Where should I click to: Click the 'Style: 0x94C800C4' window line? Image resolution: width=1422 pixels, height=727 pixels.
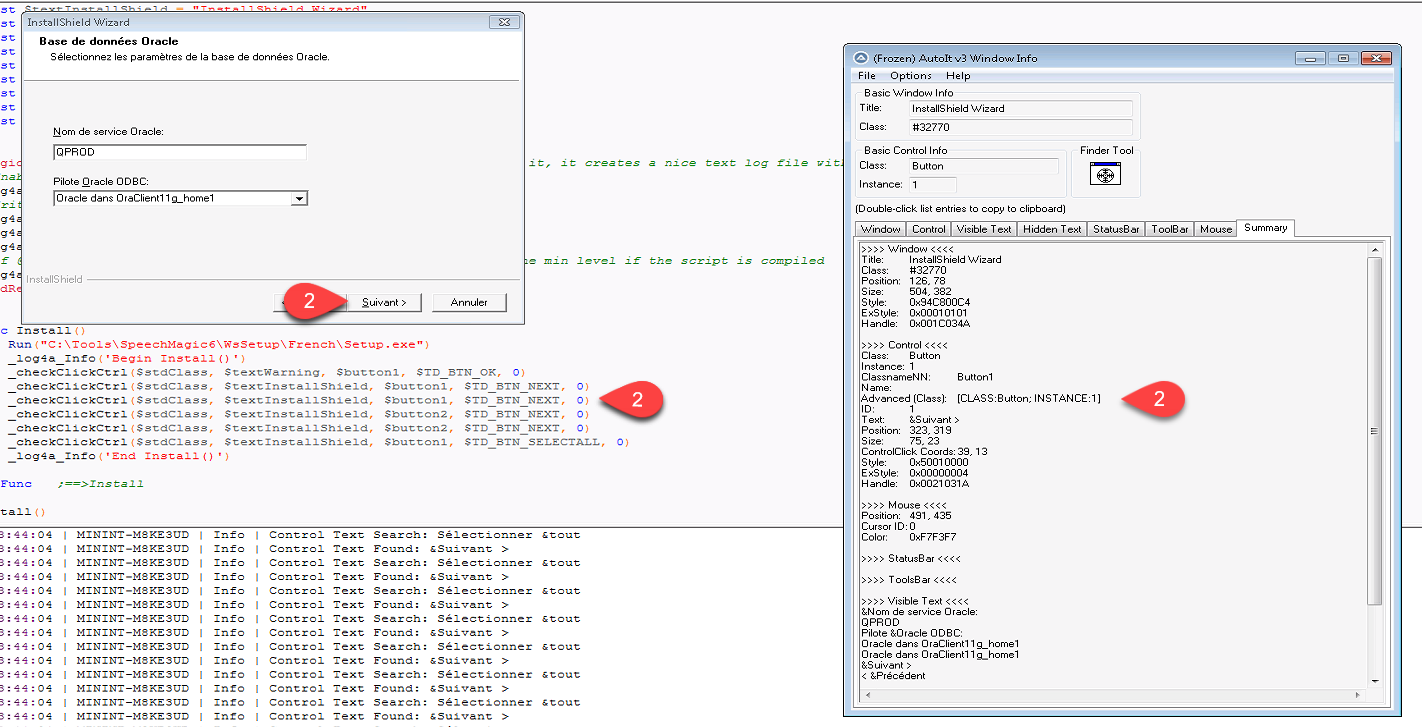click(x=915, y=302)
